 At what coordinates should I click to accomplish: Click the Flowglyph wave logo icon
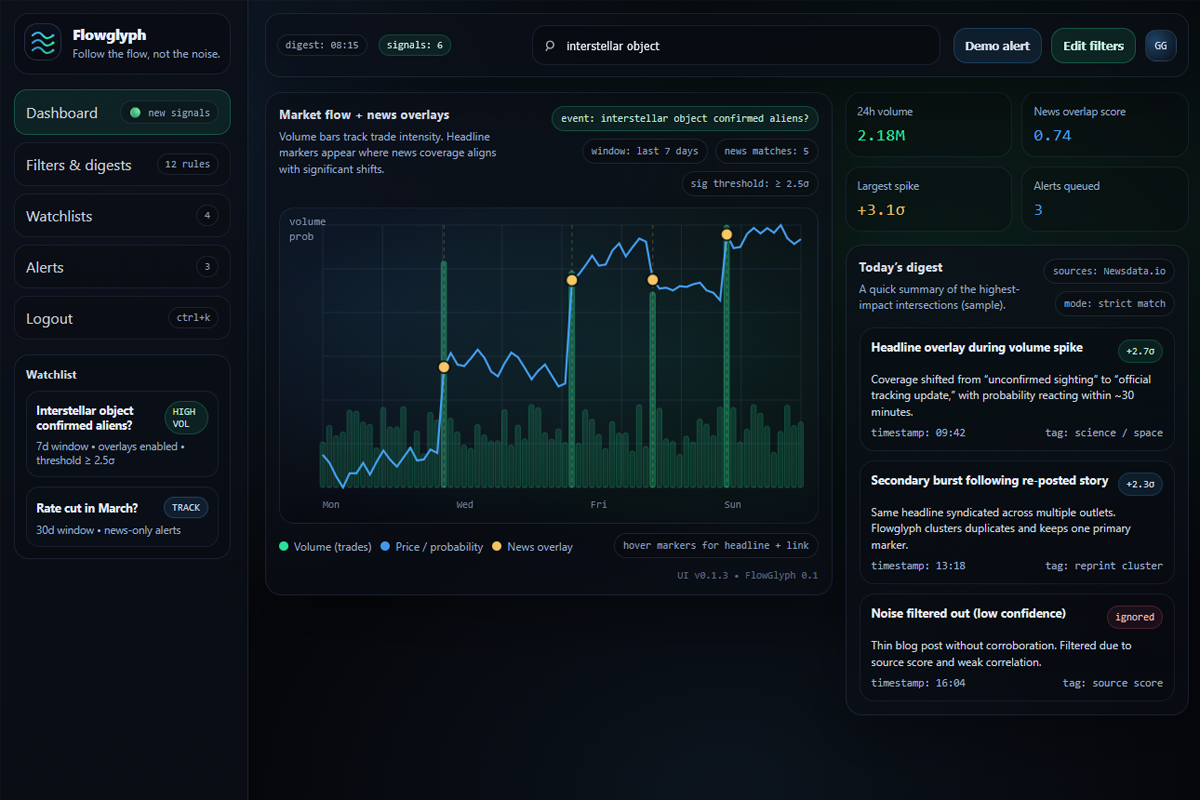43,43
